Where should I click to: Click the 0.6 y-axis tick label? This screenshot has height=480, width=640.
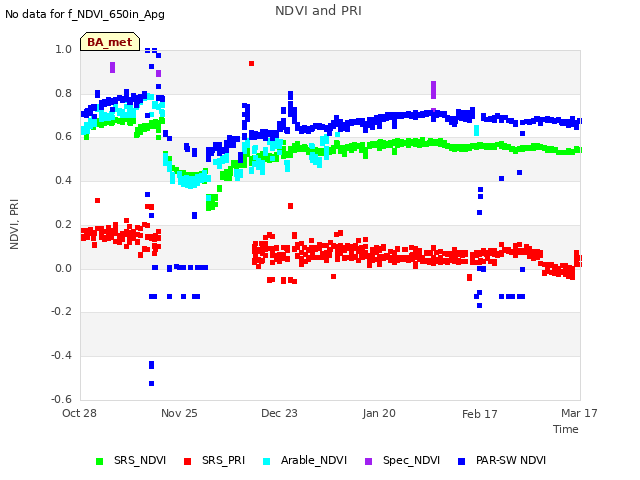tap(64, 136)
